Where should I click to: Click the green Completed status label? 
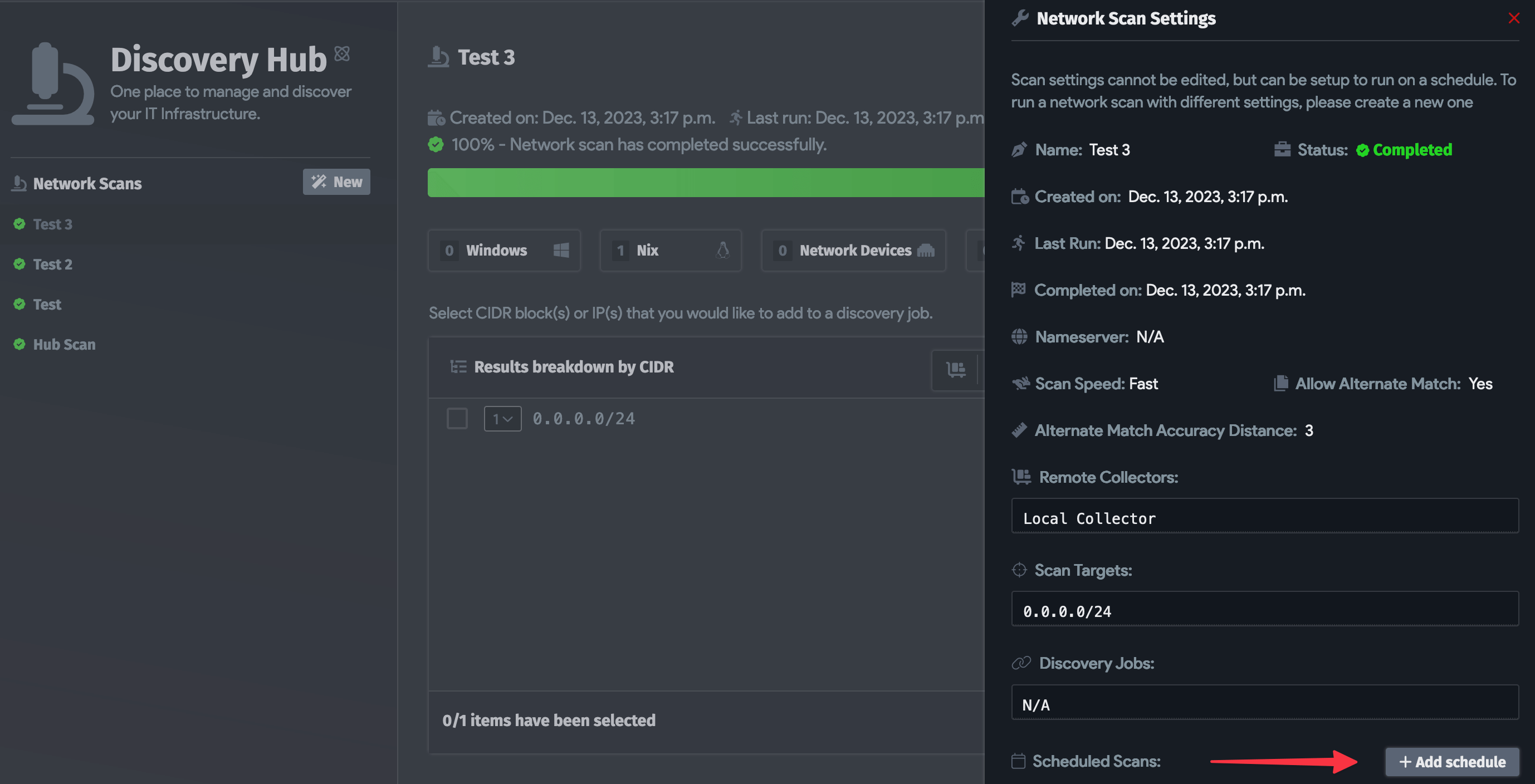pyautogui.click(x=1404, y=150)
